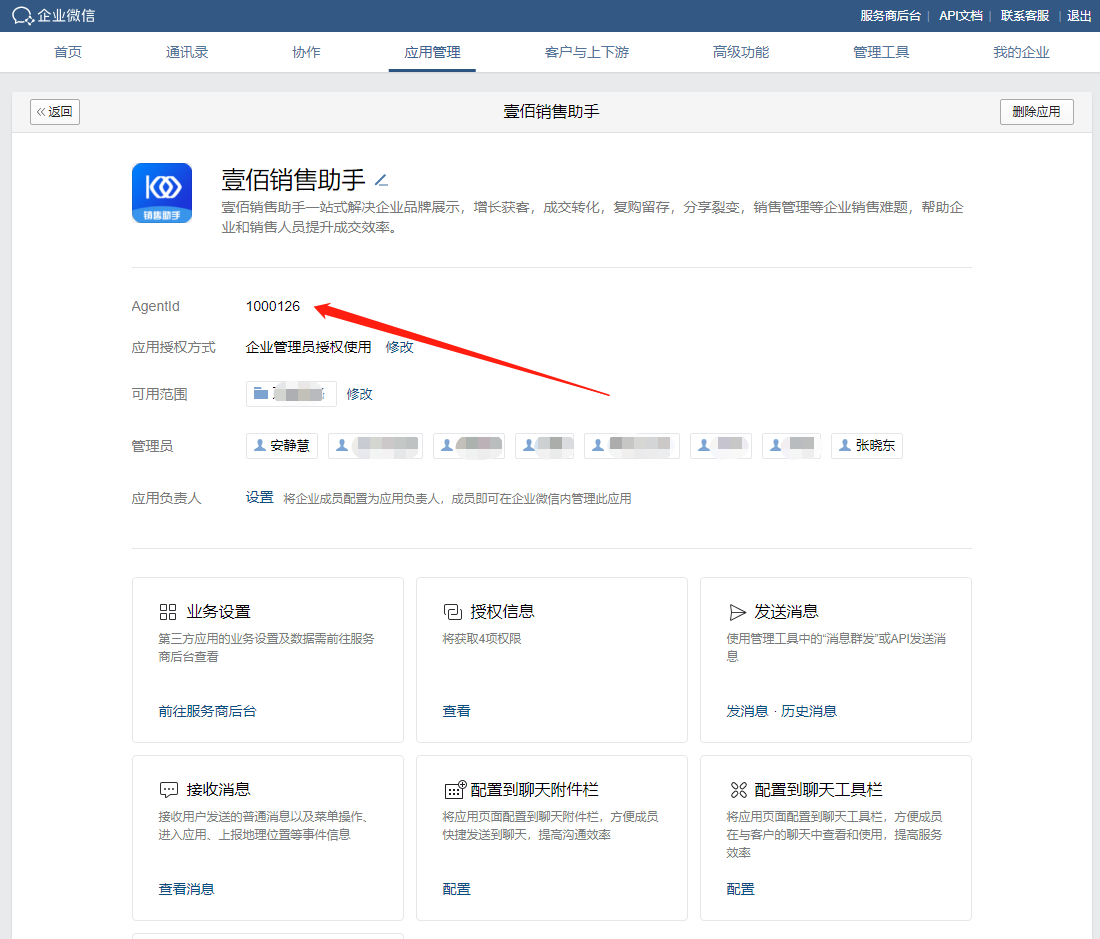Click the 企业管理员授权使用 text

click(308, 347)
